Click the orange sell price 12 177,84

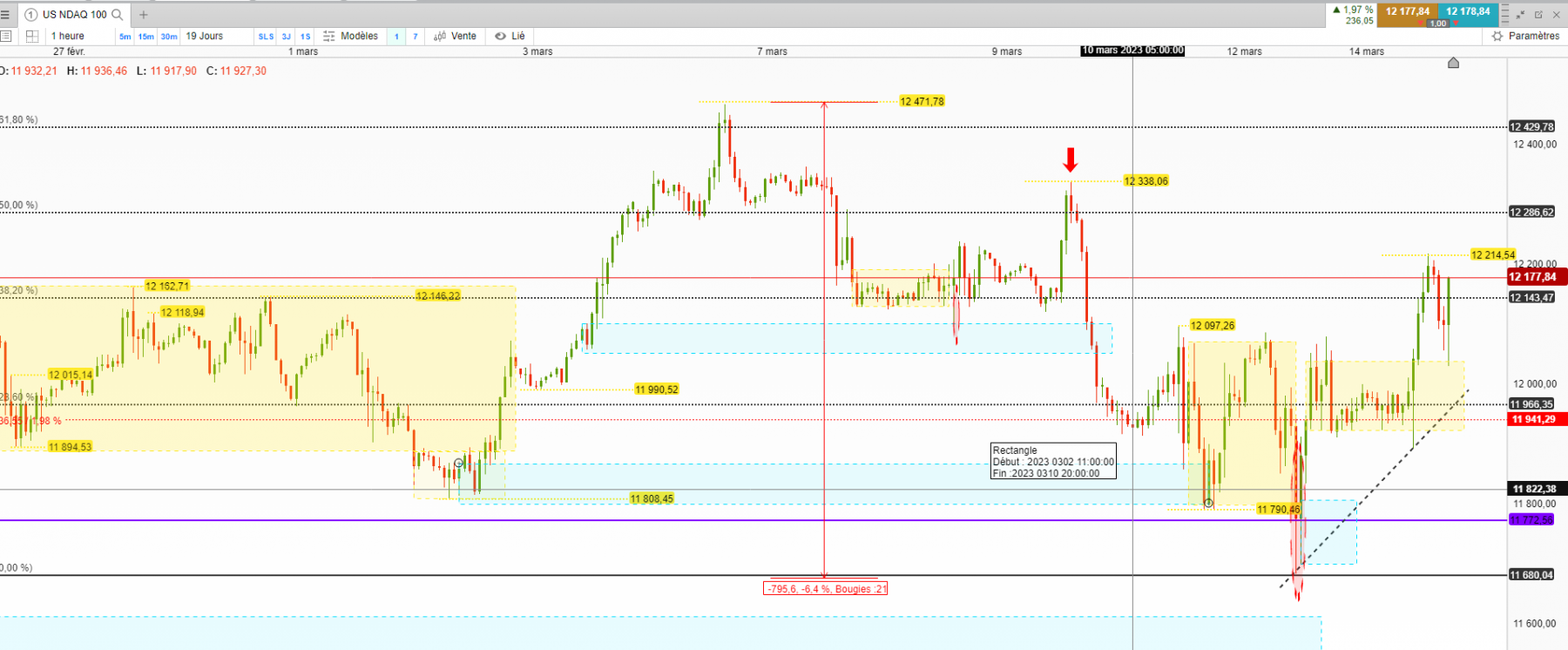1408,12
